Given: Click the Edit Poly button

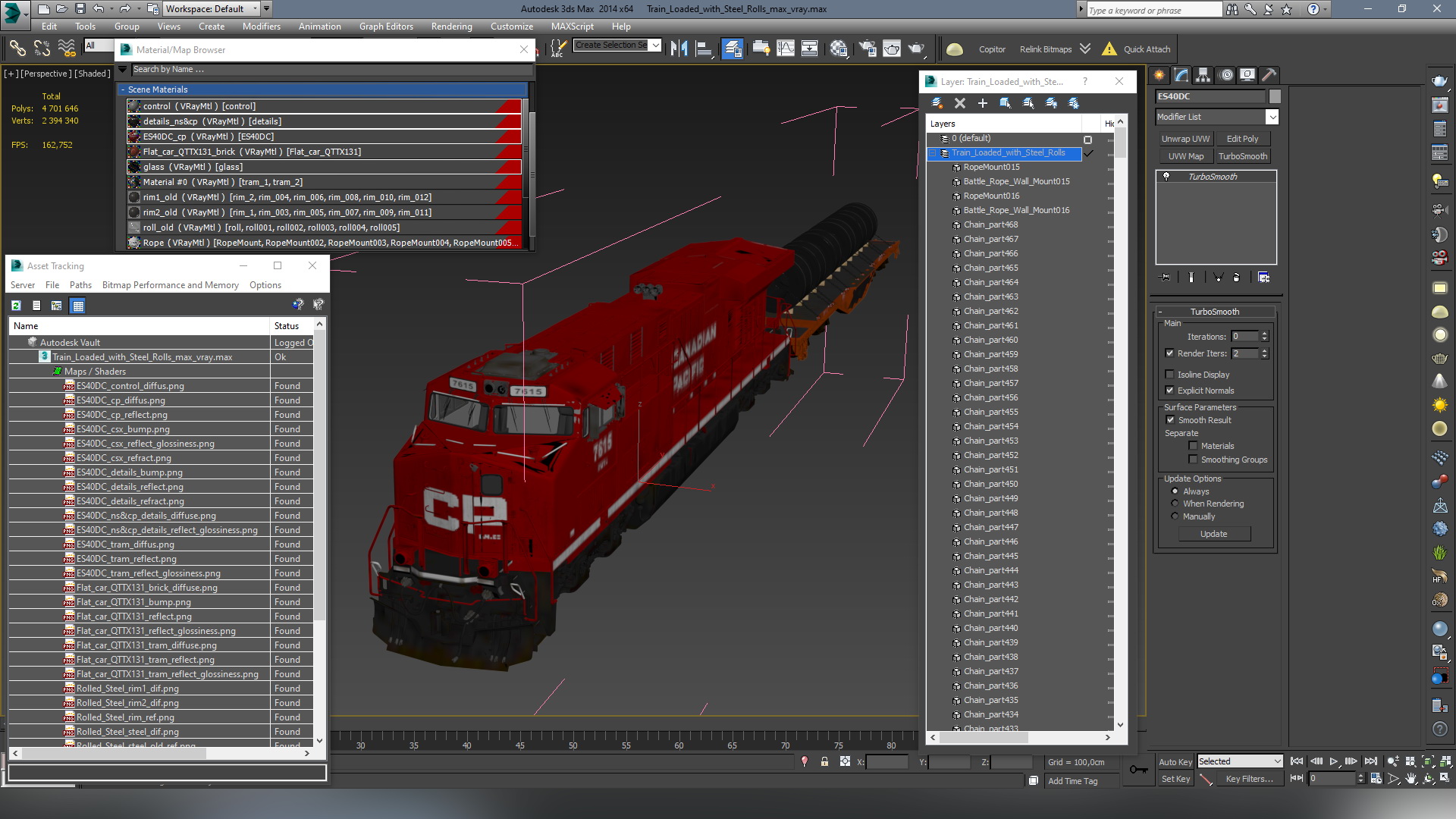Looking at the screenshot, I should pyautogui.click(x=1242, y=139).
